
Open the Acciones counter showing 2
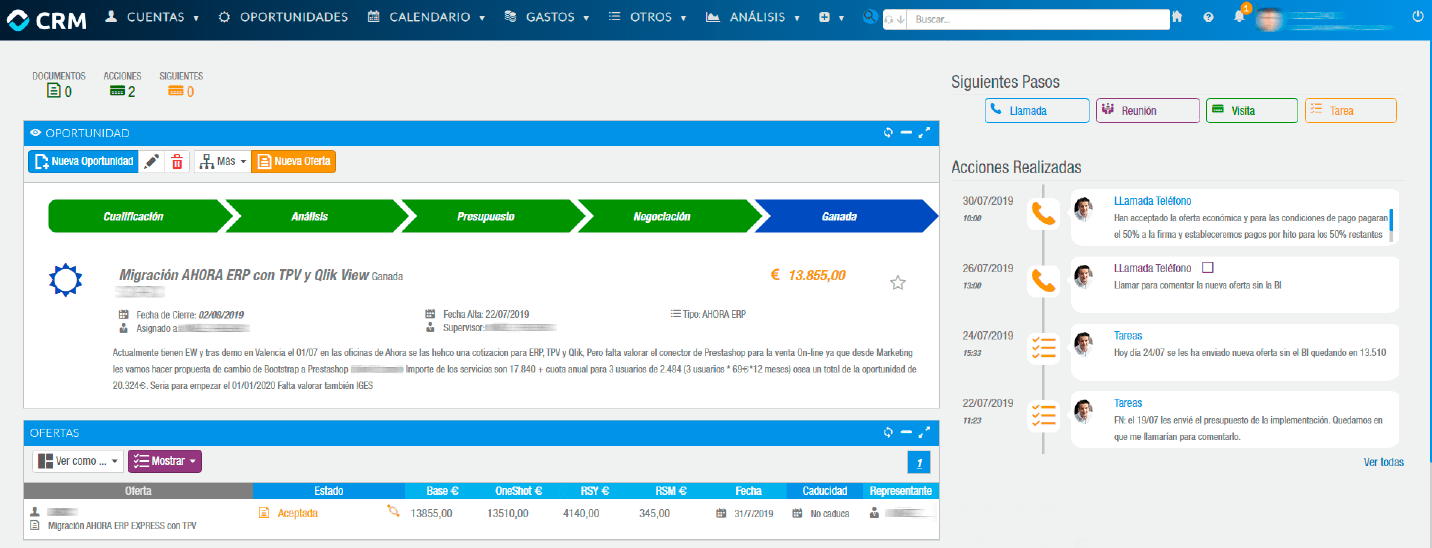[122, 84]
